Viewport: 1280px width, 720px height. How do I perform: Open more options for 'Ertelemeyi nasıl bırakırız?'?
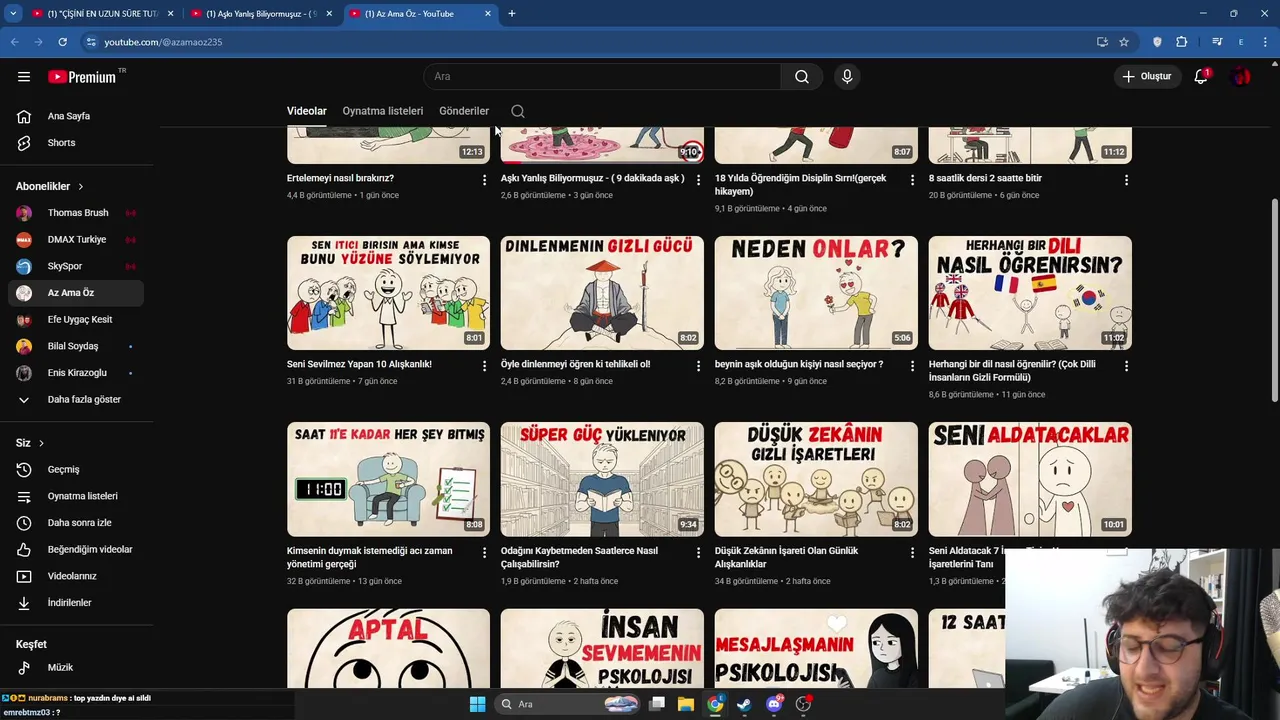pyautogui.click(x=484, y=180)
